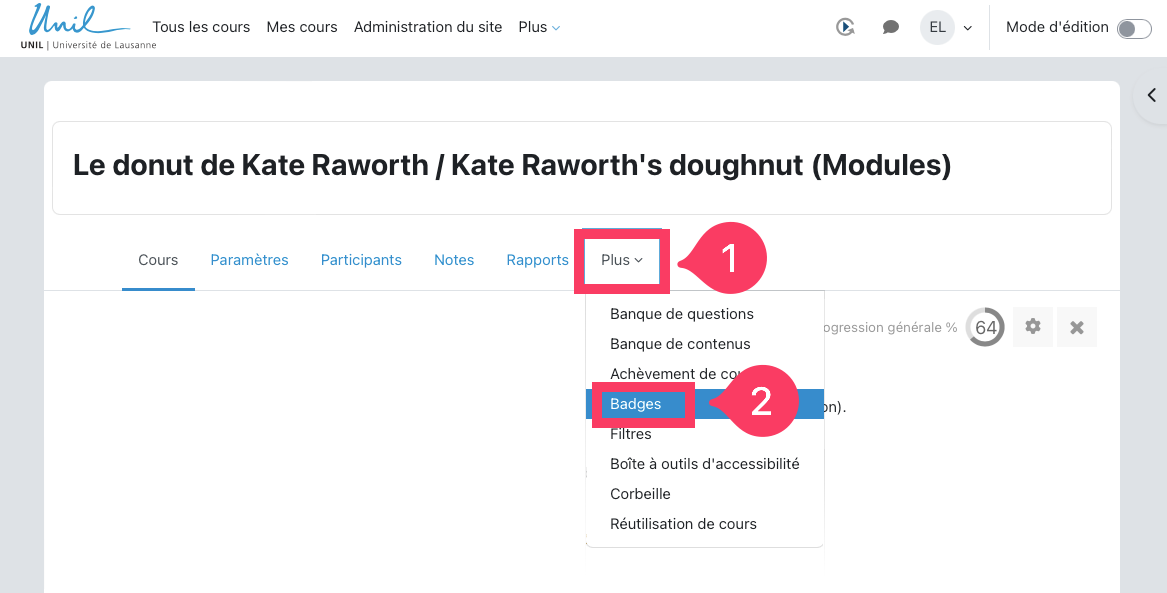
Task: Open Administration du site link
Action: [428, 27]
